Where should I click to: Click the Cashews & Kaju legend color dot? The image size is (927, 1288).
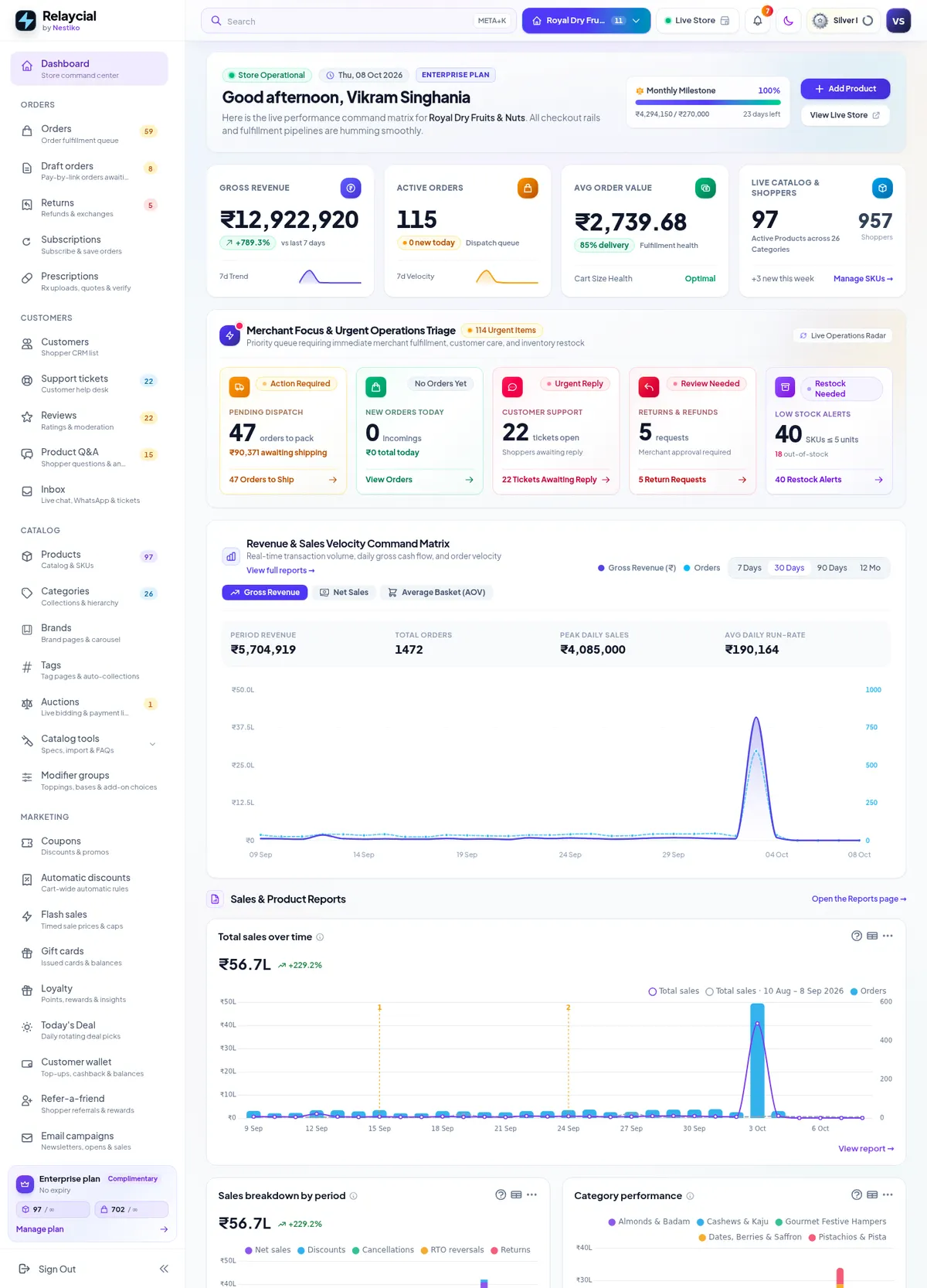coord(701,1222)
